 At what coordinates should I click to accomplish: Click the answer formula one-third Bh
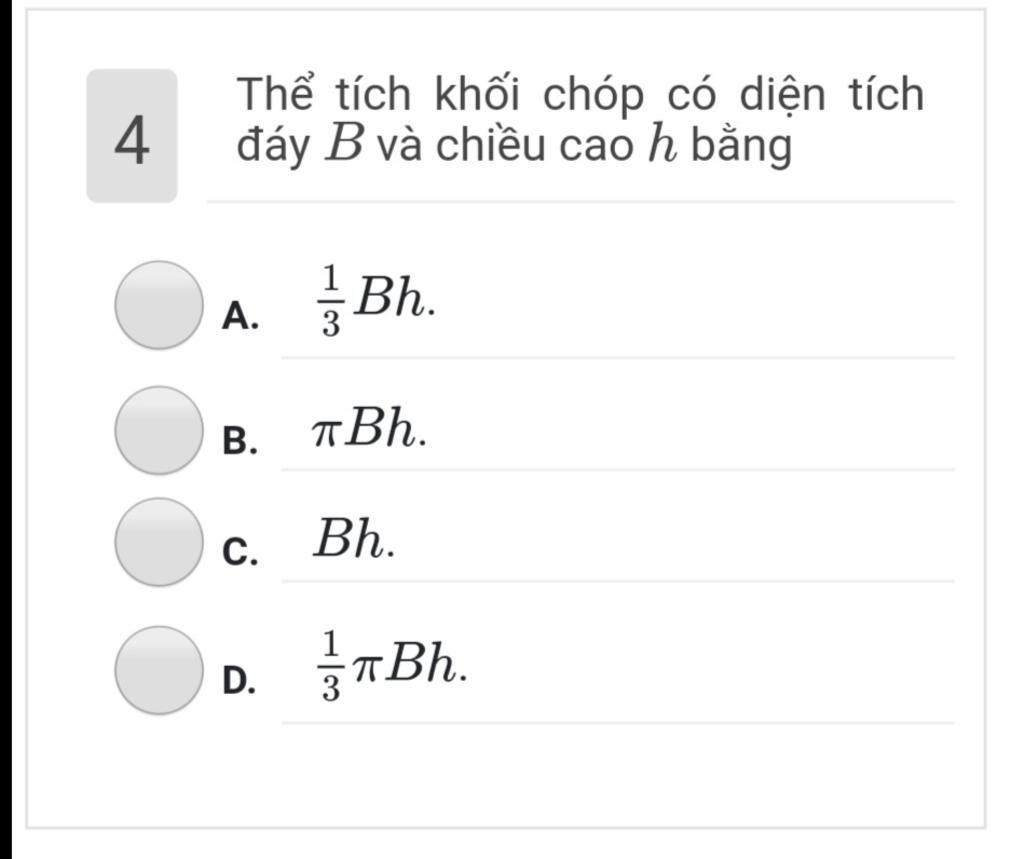(x=376, y=301)
